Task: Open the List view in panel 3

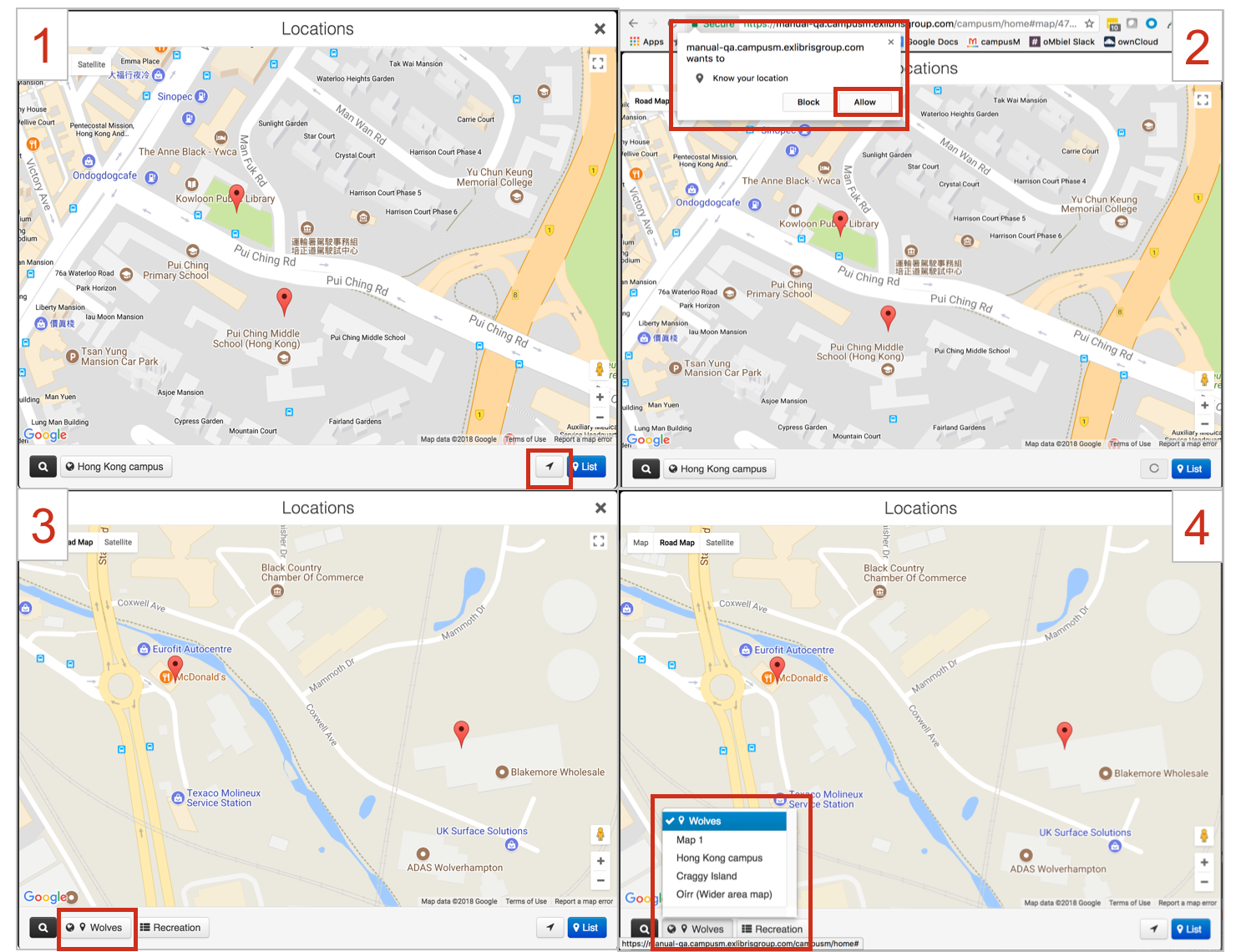Action: click(587, 928)
